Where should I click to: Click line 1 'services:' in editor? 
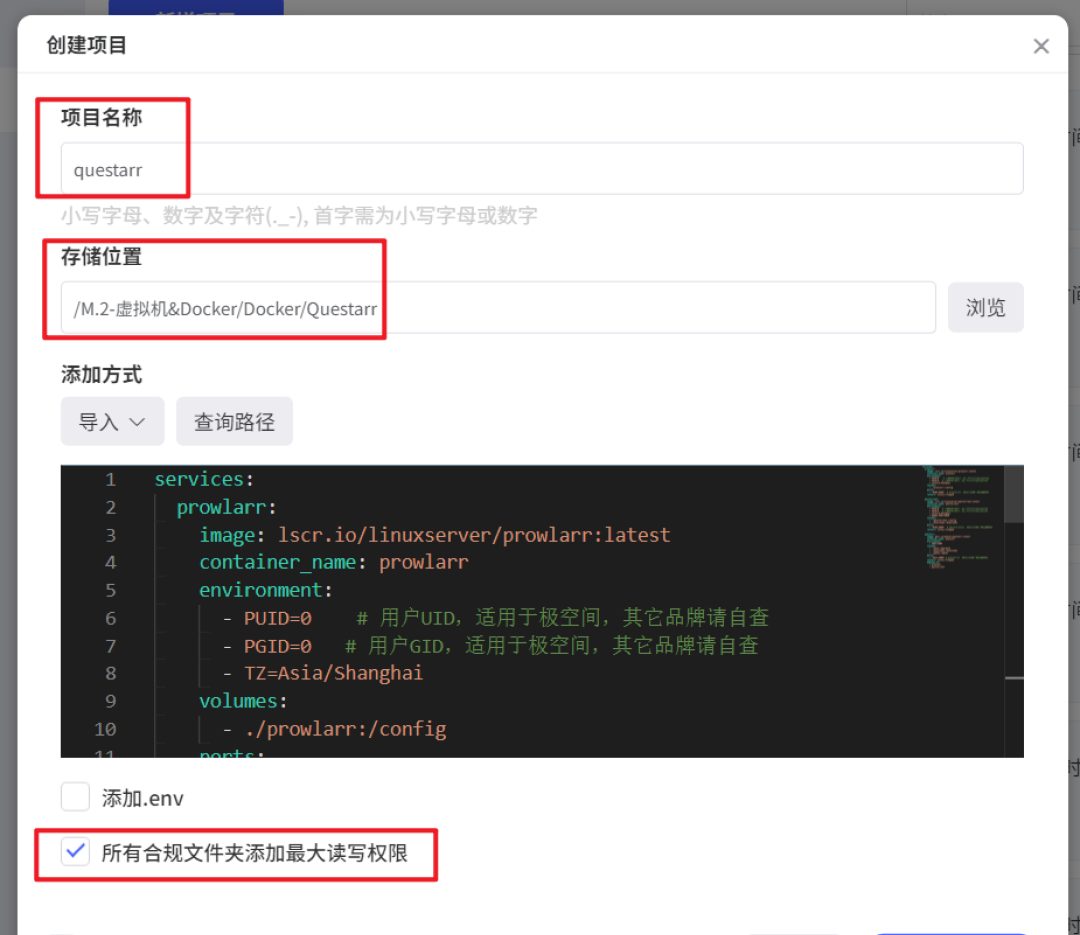pyautogui.click(x=204, y=479)
